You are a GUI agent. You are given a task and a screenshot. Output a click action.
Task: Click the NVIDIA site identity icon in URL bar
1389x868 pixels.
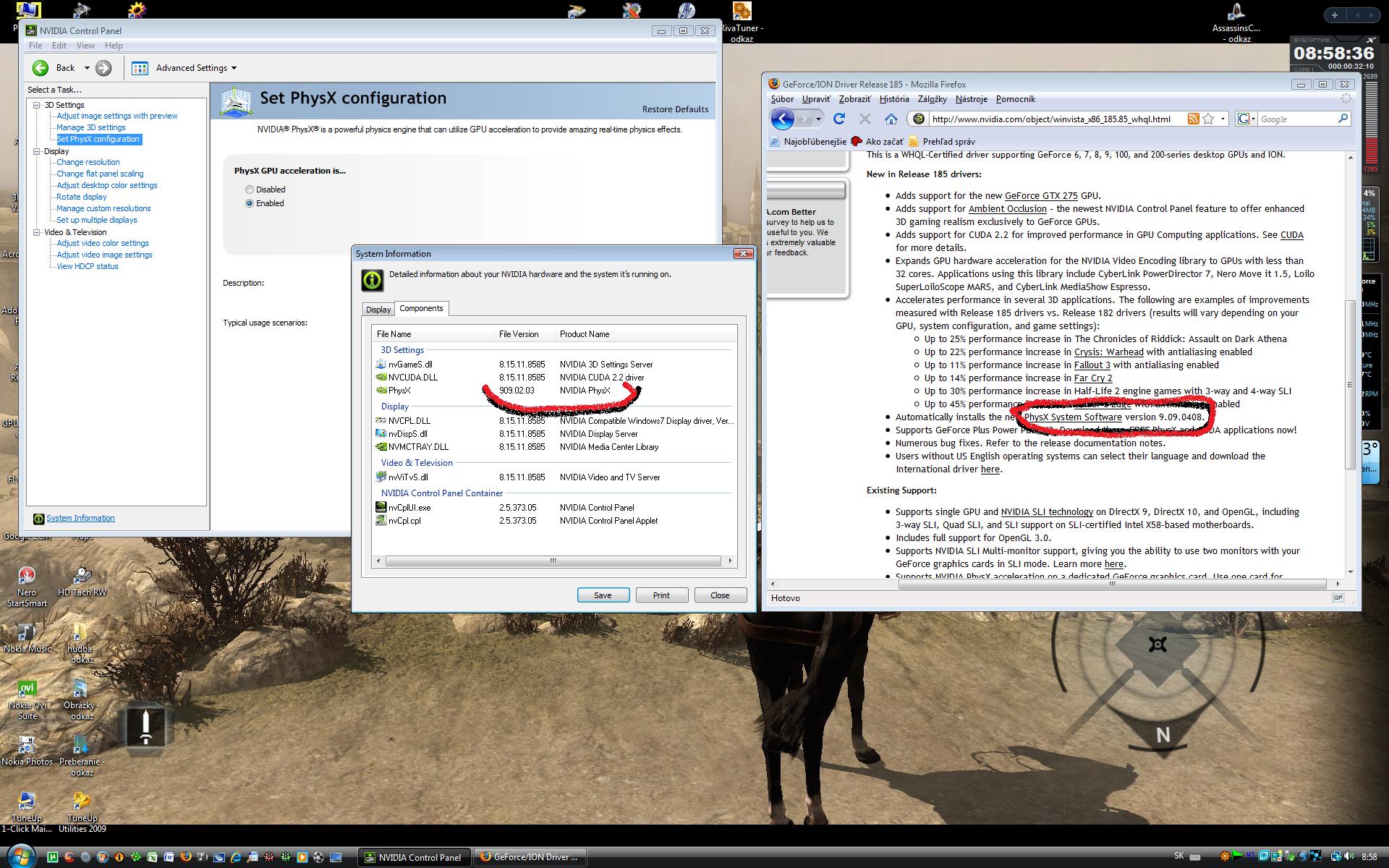click(x=918, y=119)
